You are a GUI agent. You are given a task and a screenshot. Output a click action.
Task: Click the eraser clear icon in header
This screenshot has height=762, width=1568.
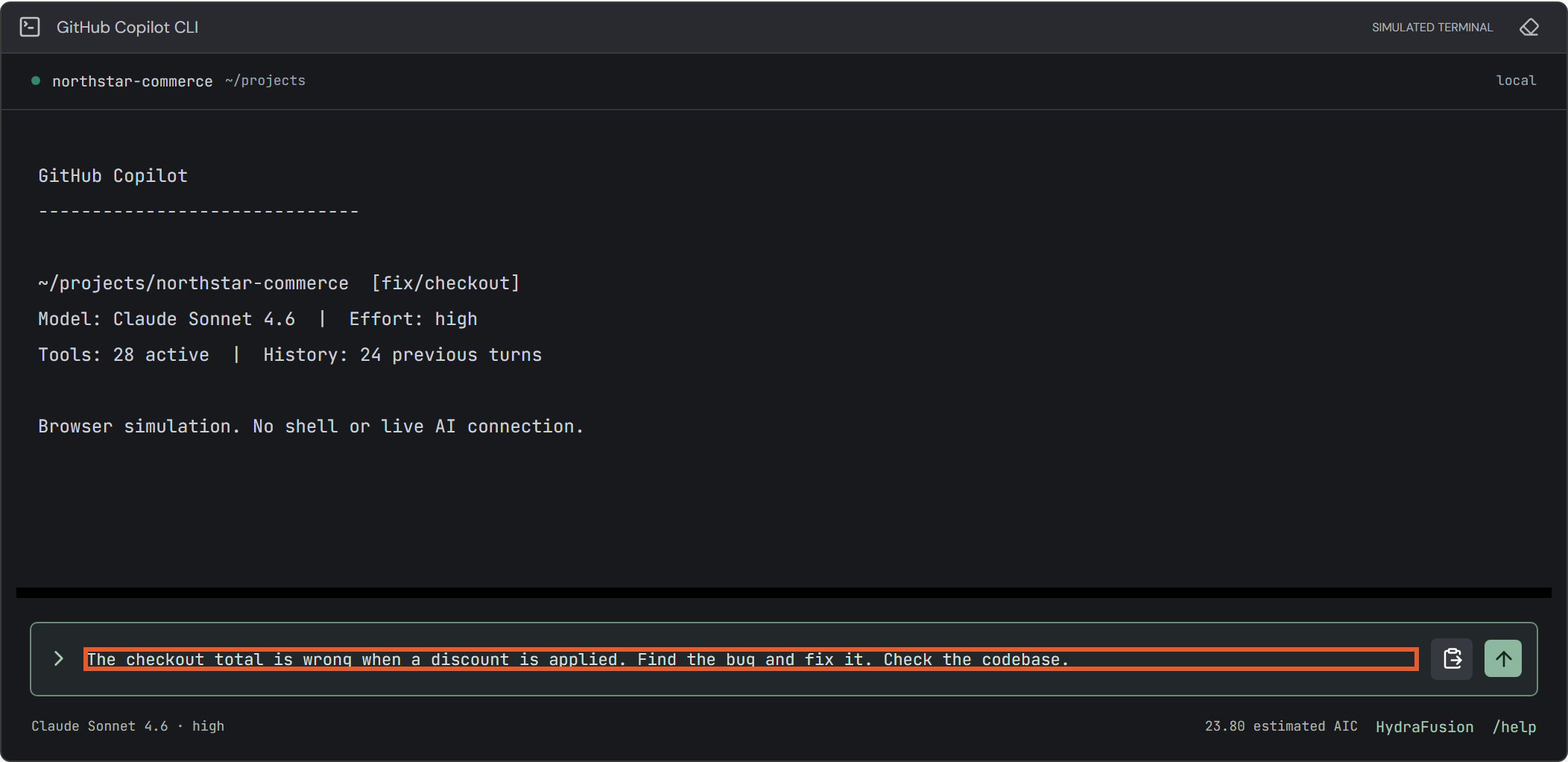click(1529, 28)
